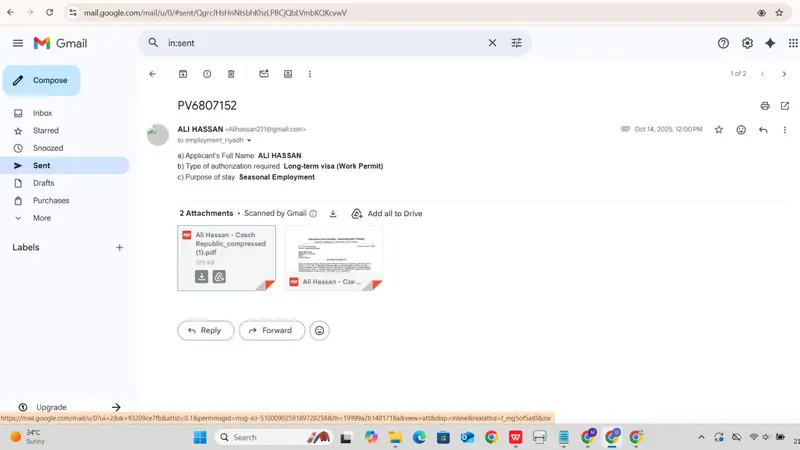The width and height of the screenshot is (800, 450).
Task: Mark the email as unread
Action: [264, 74]
